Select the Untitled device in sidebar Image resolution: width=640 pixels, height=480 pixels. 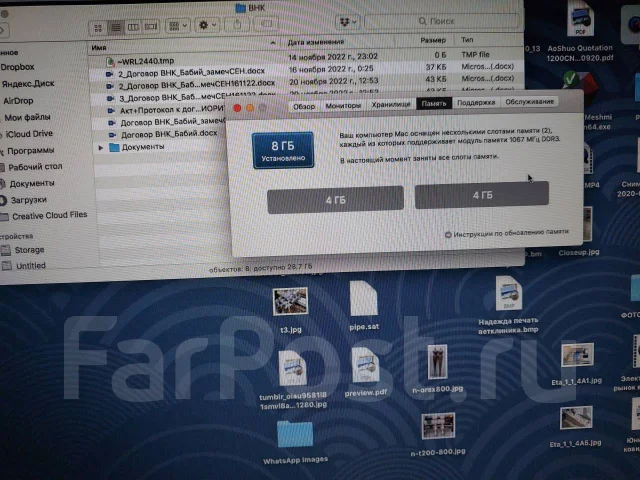click(x=30, y=266)
